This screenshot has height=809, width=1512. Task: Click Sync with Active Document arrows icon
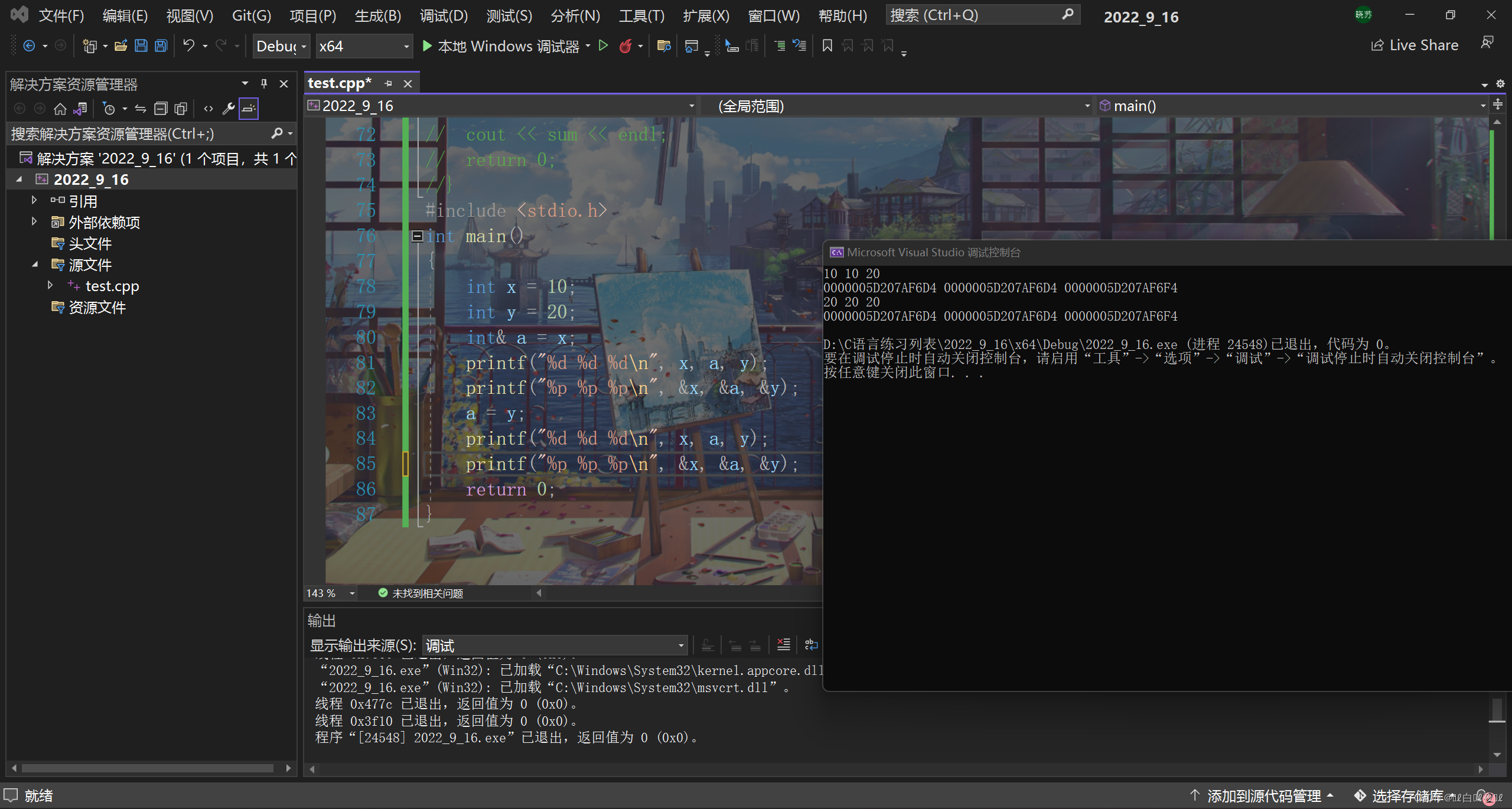tap(140, 109)
